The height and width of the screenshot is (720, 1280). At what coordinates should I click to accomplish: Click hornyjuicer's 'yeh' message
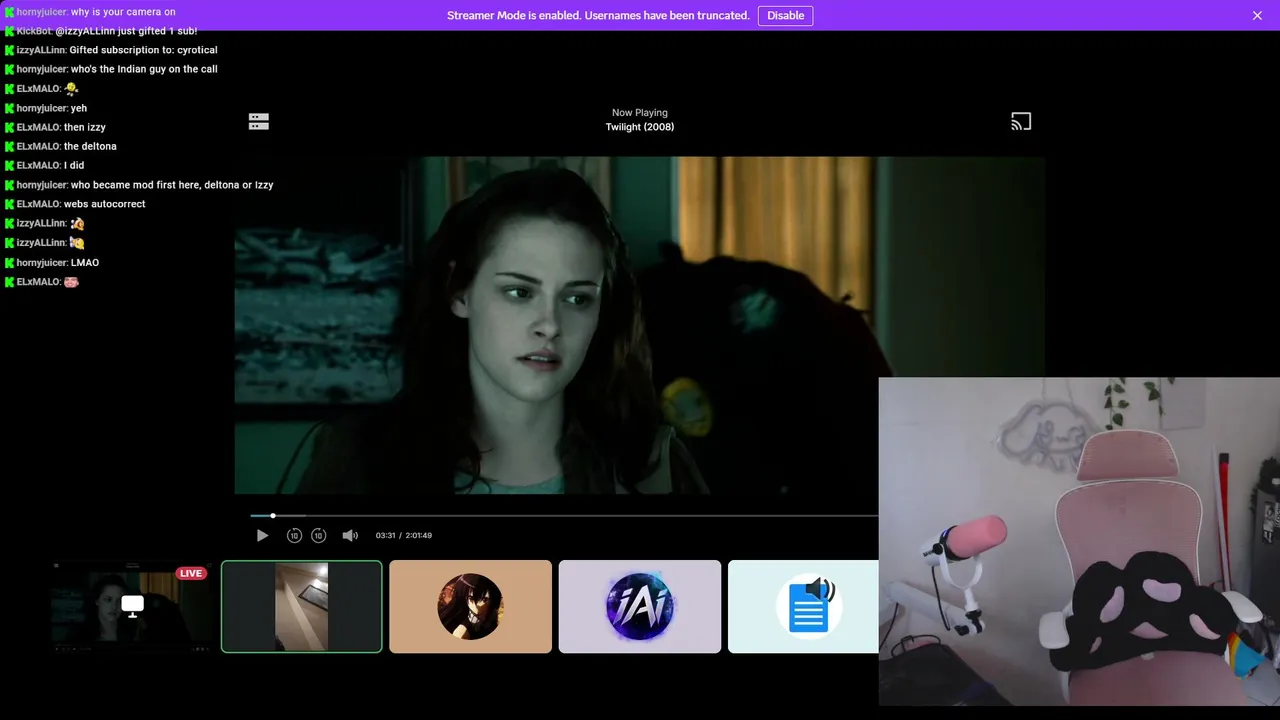[79, 108]
